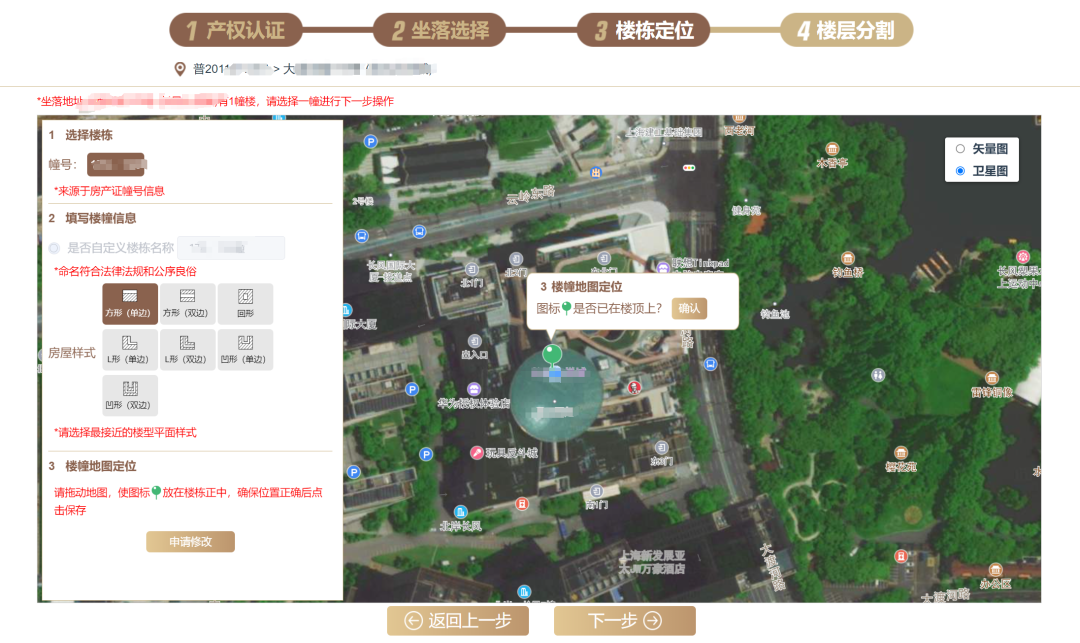Screen dimensions: 1080x643
Task: Select the 凹形(单边) house style
Action: coord(245,350)
